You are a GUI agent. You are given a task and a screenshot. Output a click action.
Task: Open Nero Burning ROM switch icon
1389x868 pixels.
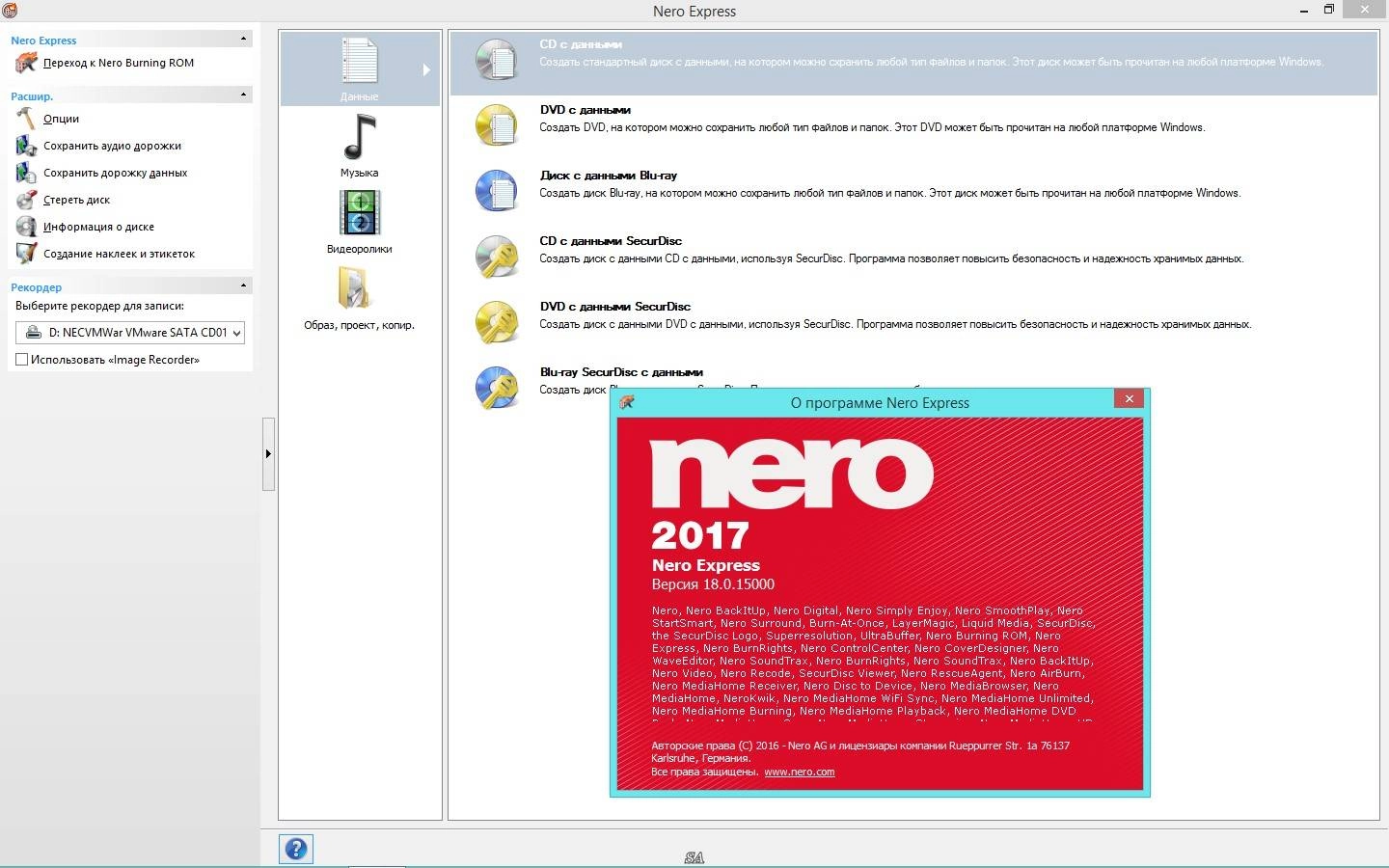click(26, 64)
